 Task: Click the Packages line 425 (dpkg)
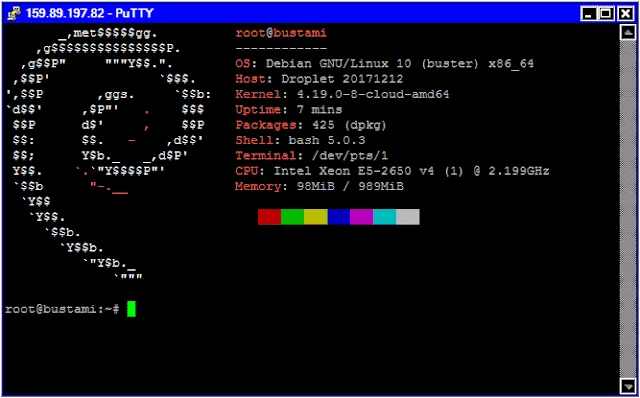click(311, 125)
